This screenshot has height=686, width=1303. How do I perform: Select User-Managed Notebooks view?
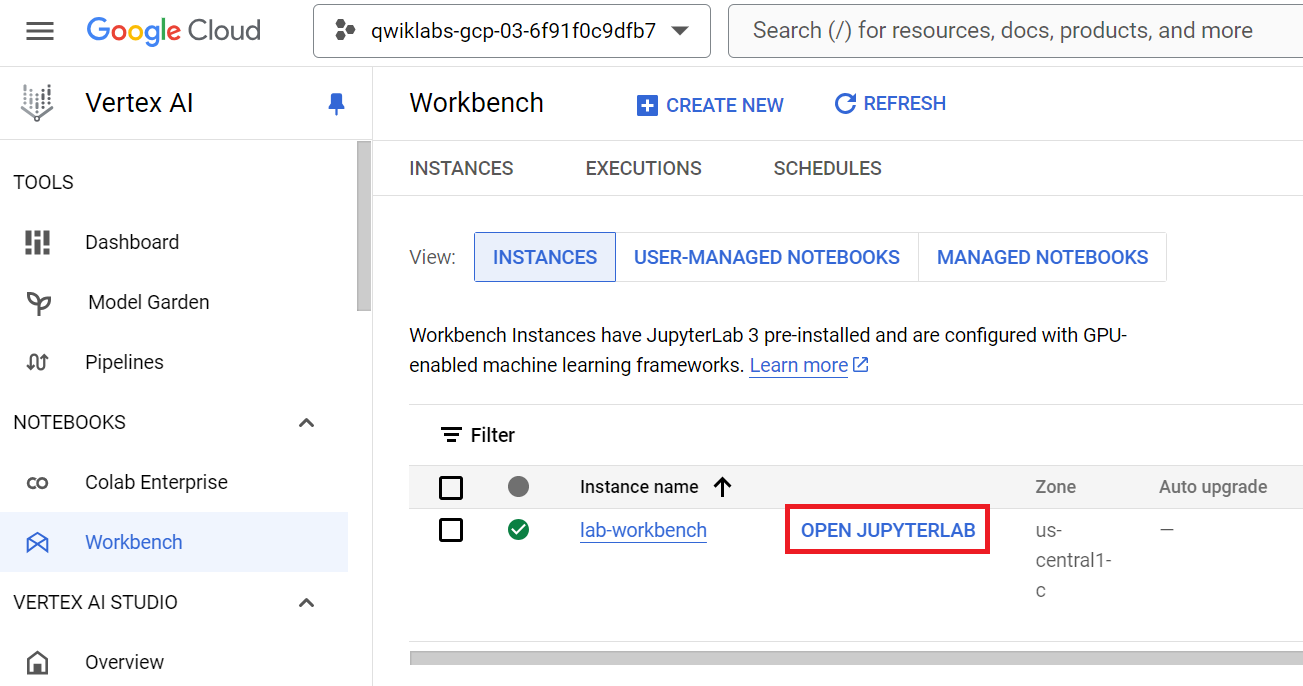[767, 257]
